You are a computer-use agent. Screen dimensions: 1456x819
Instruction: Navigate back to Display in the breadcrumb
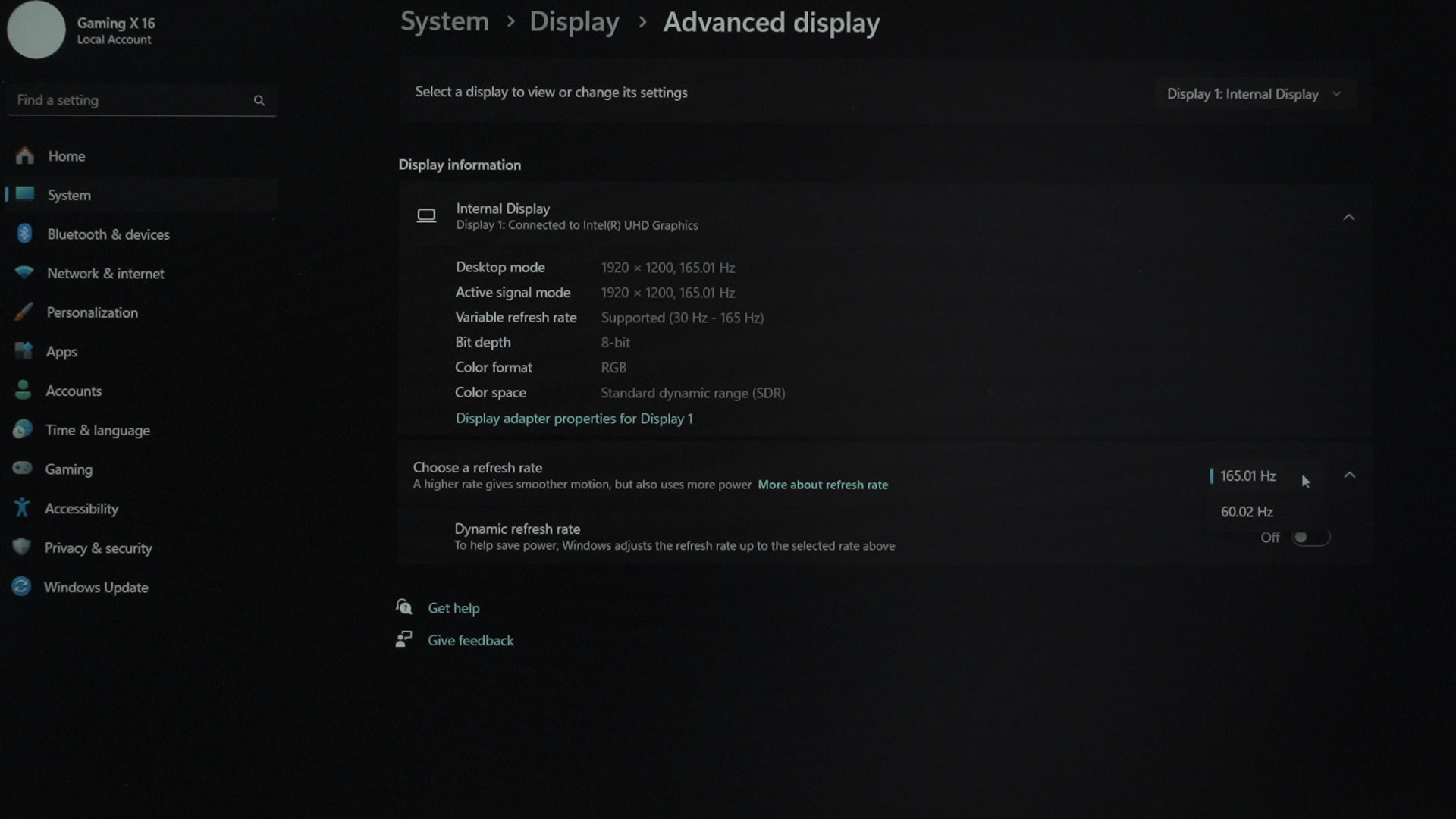pyautogui.click(x=574, y=22)
